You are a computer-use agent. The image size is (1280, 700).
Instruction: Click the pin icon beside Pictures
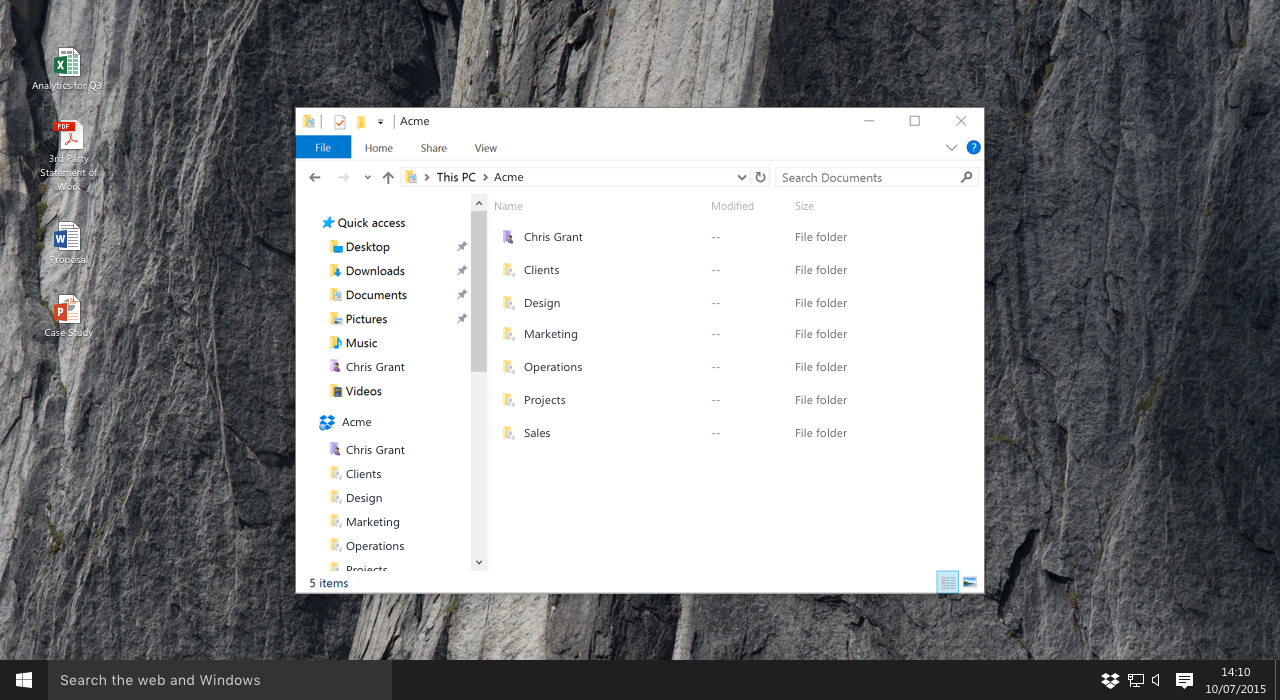click(x=461, y=319)
